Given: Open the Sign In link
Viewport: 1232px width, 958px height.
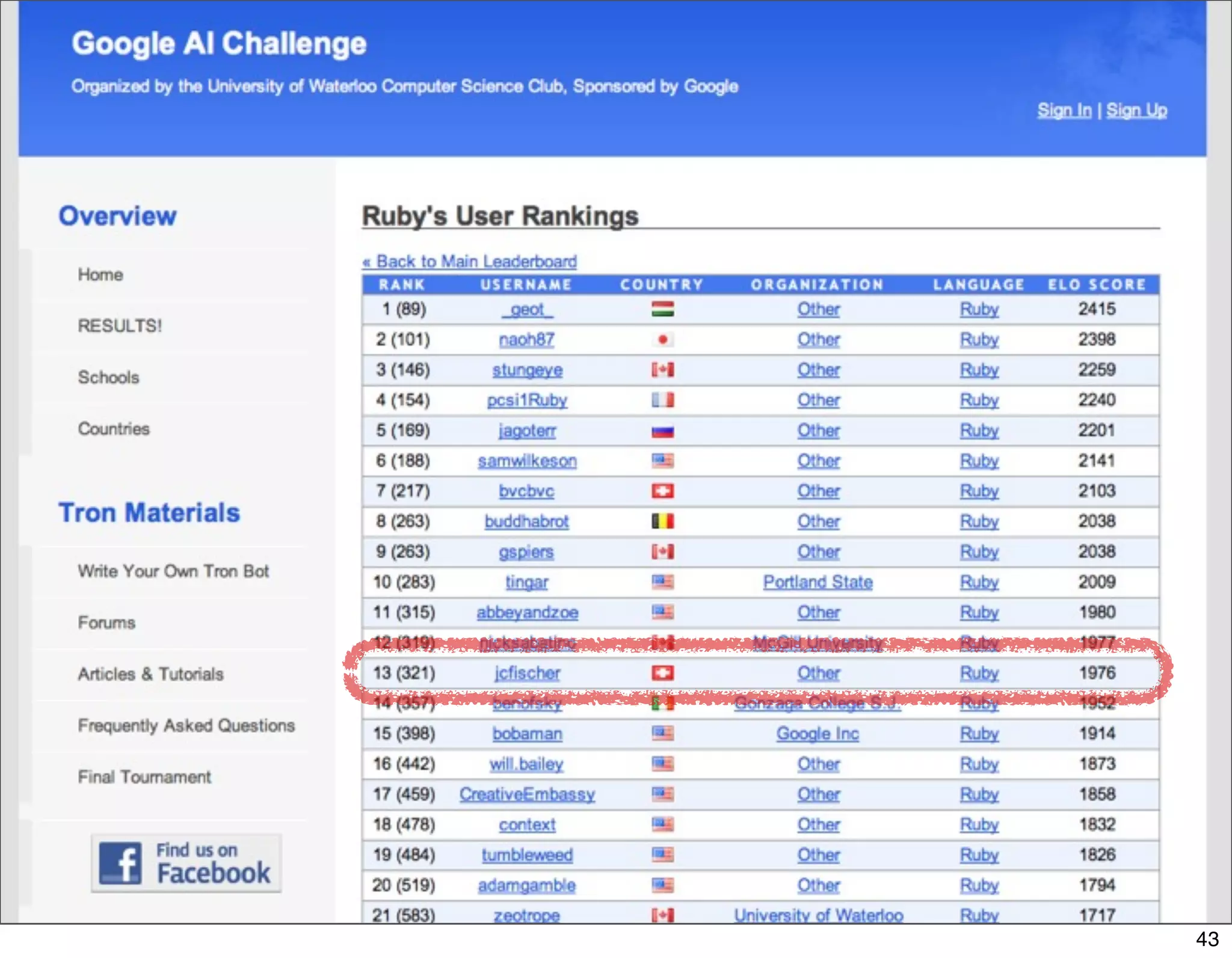Looking at the screenshot, I should pos(1064,111).
